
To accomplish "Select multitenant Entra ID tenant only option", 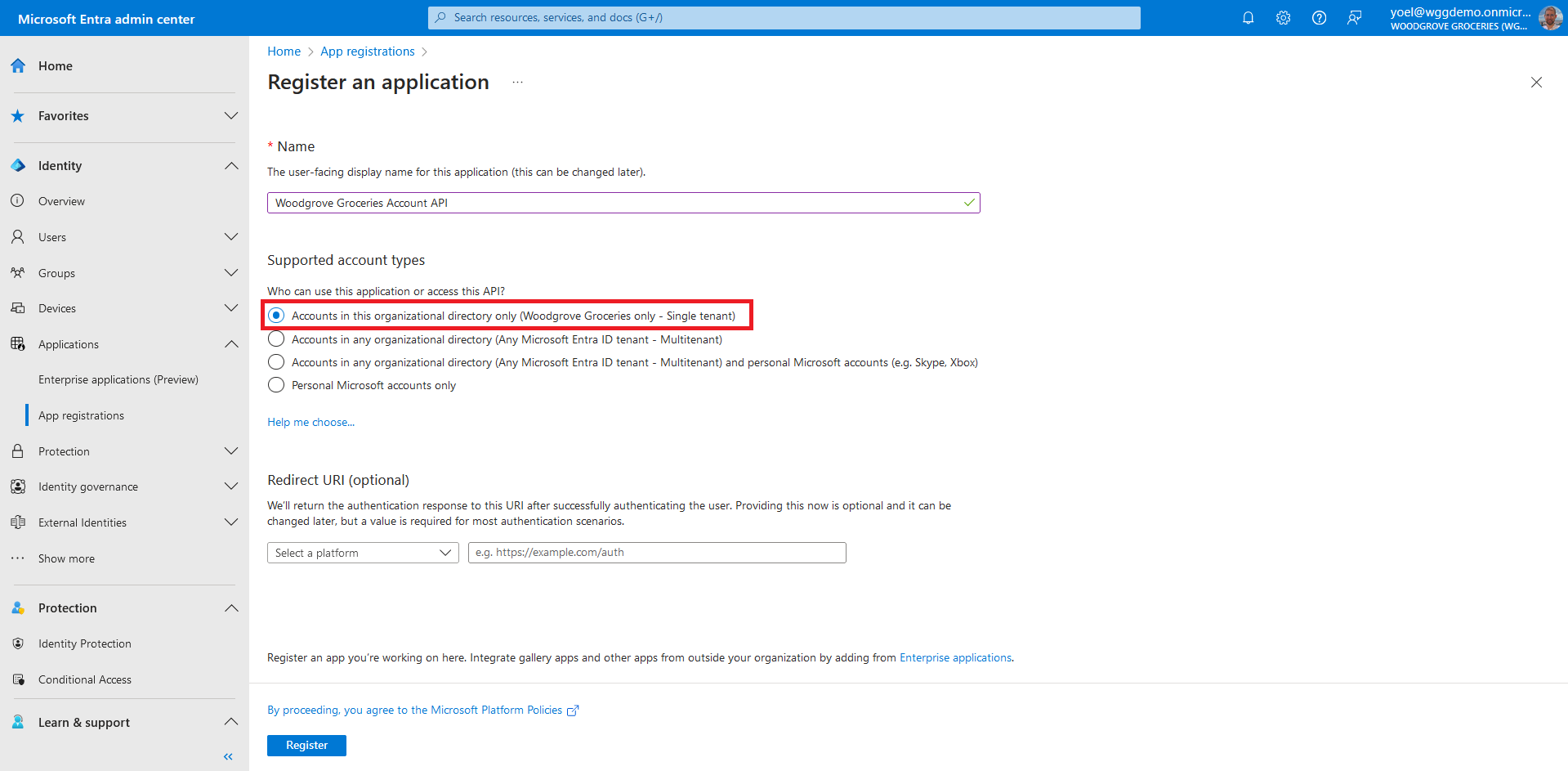I will click(277, 339).
